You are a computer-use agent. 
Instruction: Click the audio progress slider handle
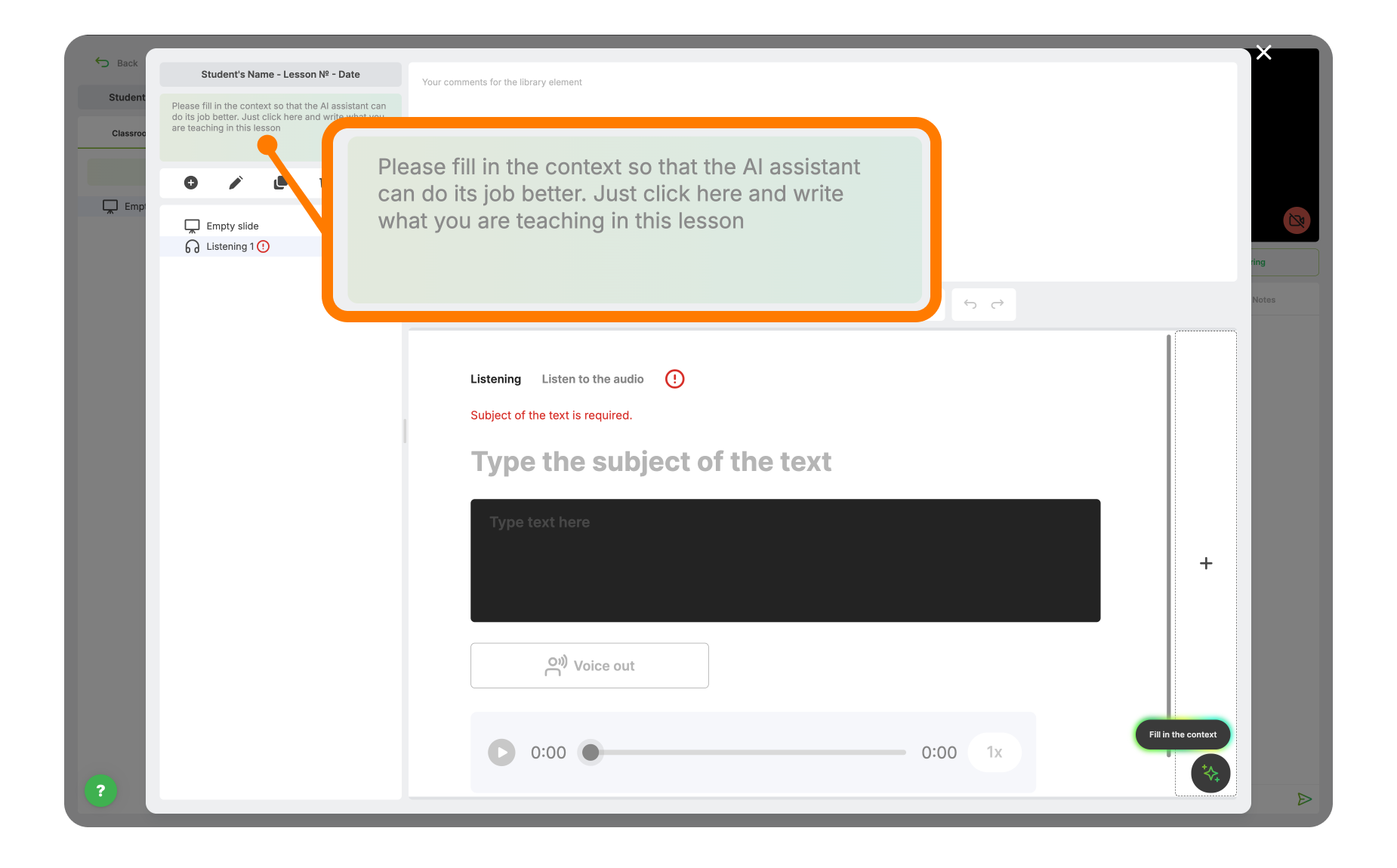click(591, 753)
